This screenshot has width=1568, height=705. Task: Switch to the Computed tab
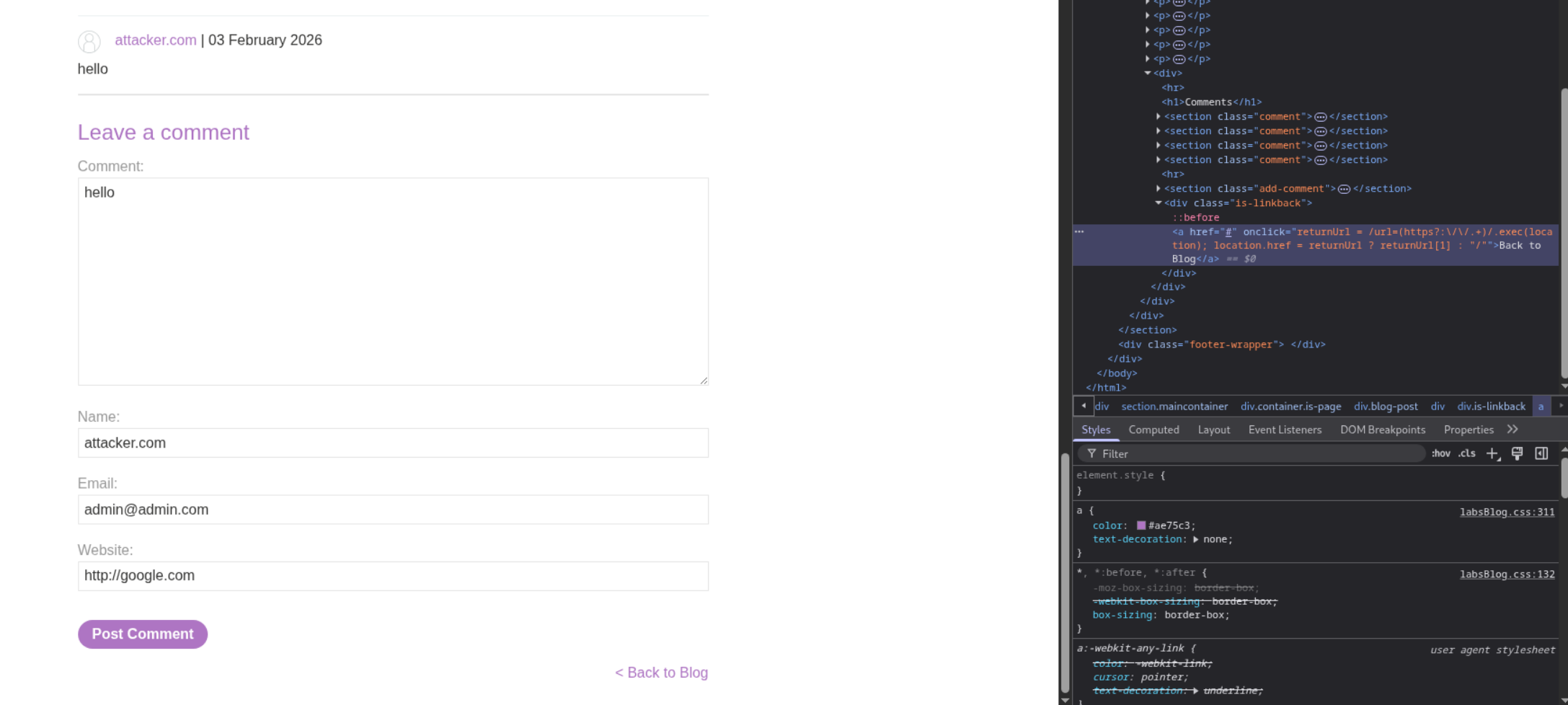1153,430
